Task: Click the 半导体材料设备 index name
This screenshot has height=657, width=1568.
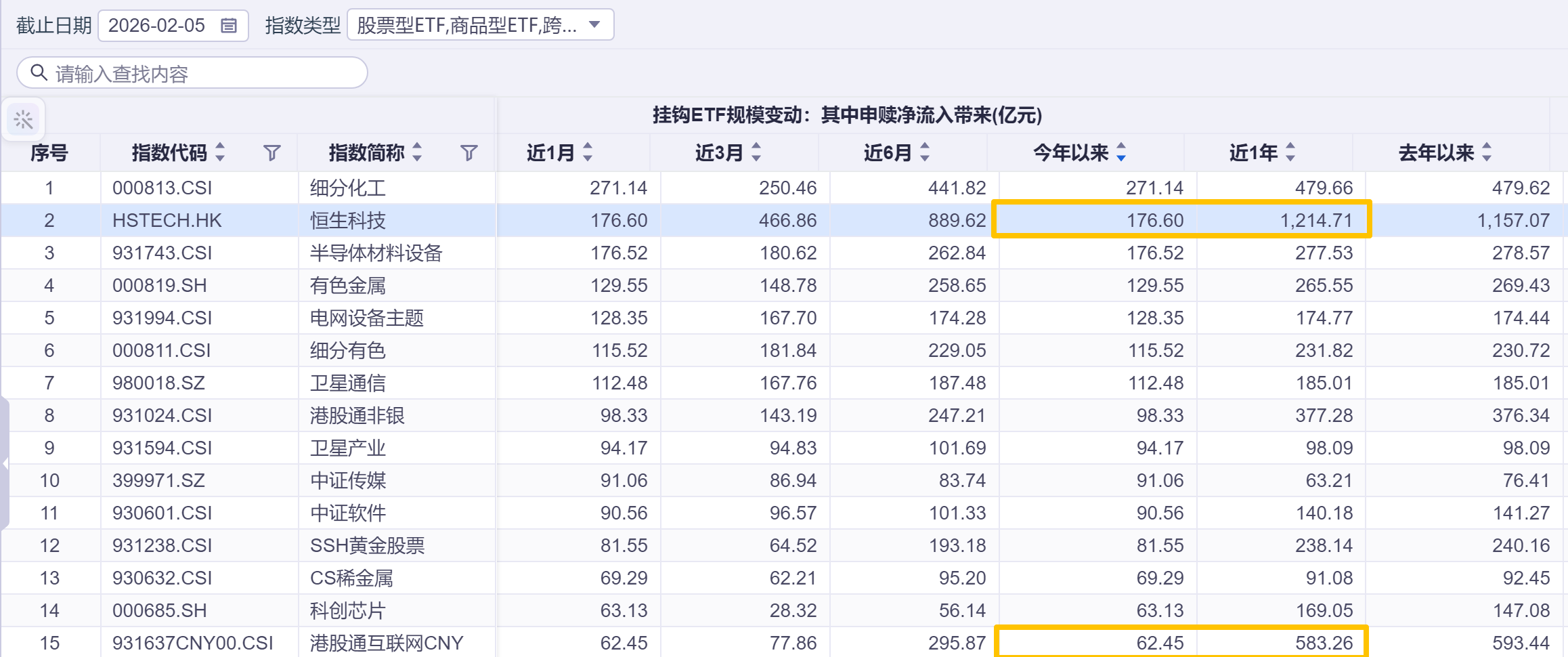Action: coord(376,253)
